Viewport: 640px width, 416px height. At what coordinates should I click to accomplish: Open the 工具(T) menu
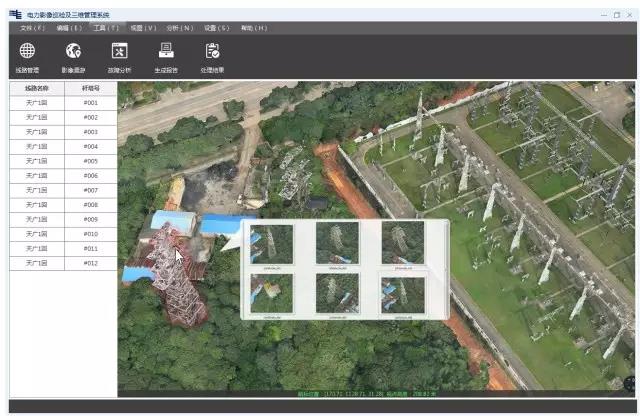click(x=106, y=28)
